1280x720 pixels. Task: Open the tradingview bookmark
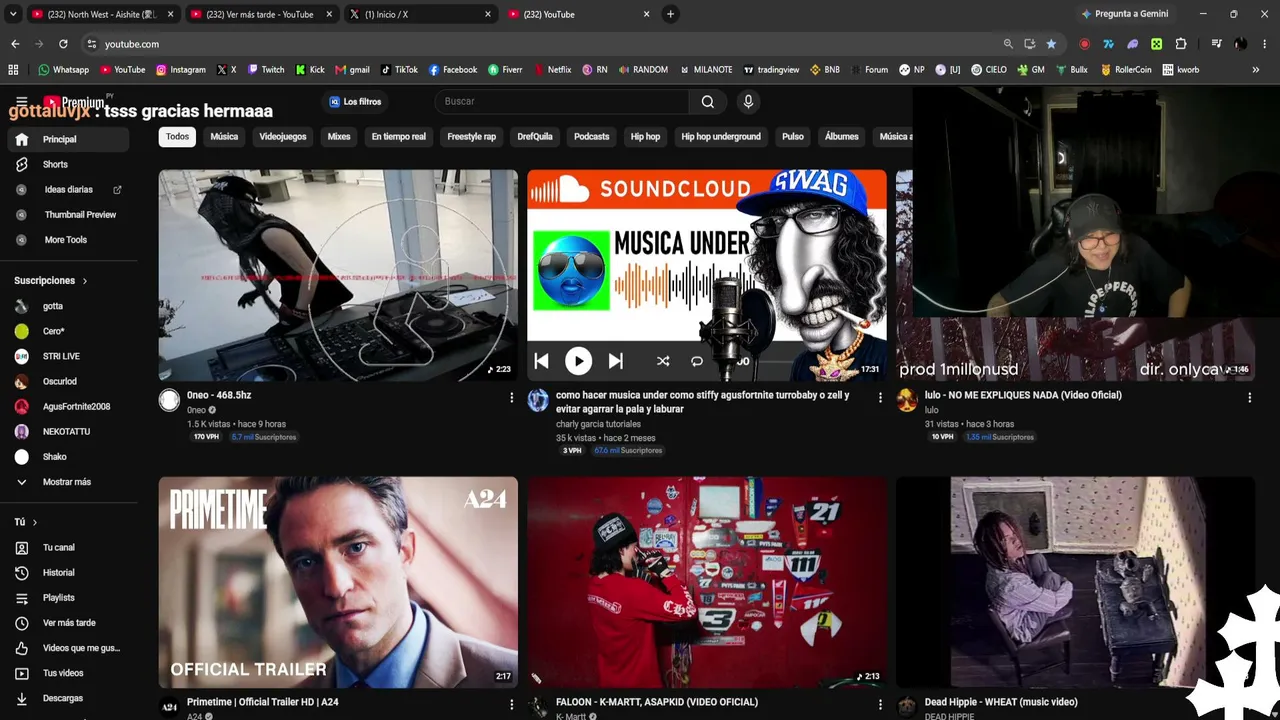[770, 70]
